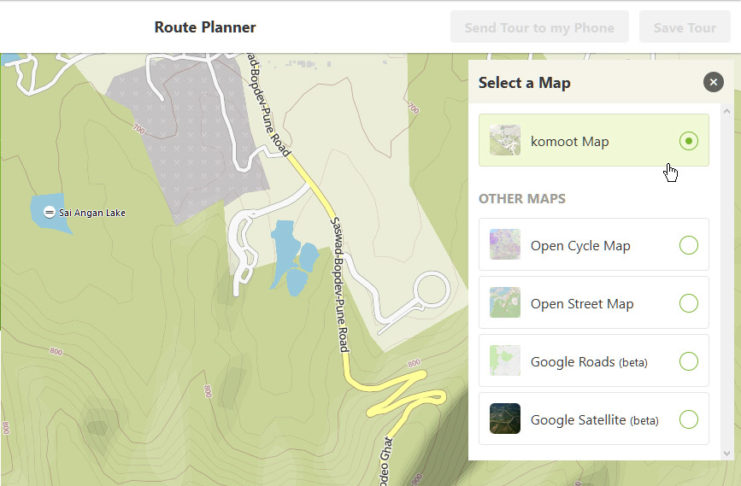The image size is (741, 486).
Task: Enable the Google Roads radio button
Action: [x=688, y=361]
